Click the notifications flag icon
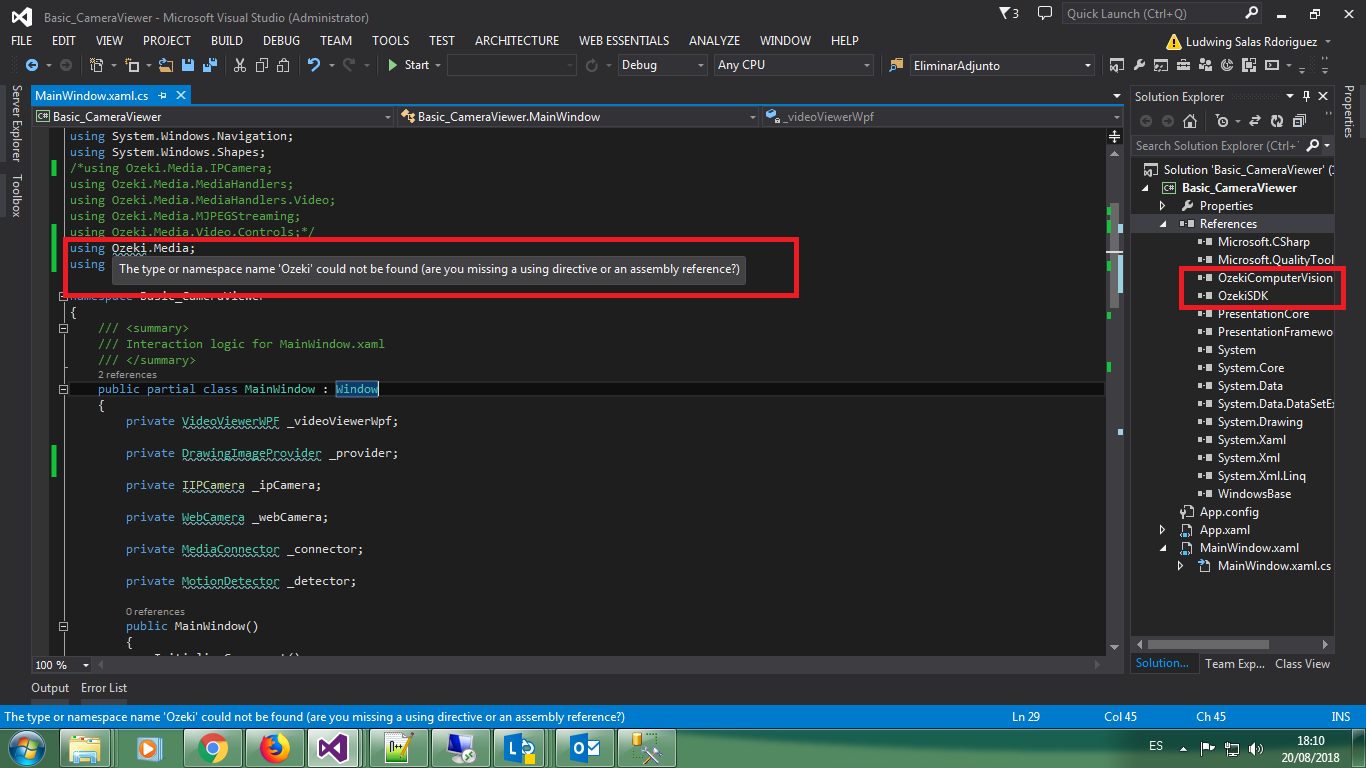 pyautogui.click(x=1009, y=13)
